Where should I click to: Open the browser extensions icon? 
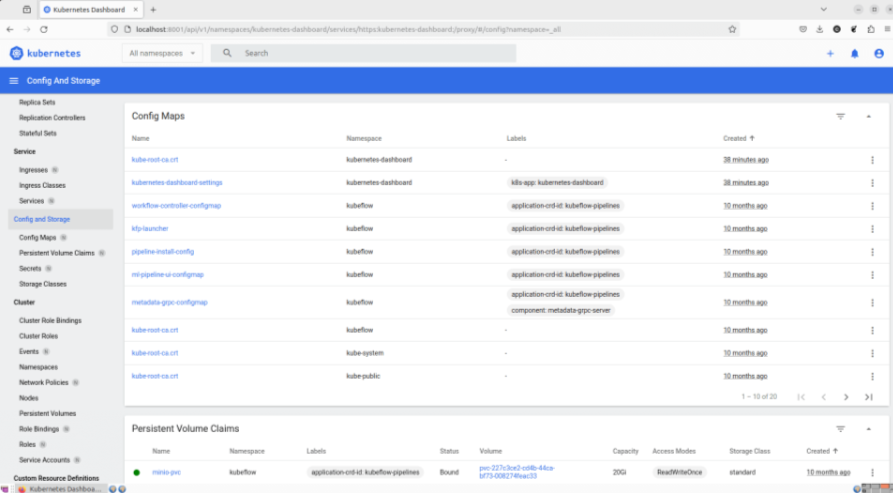[x=871, y=29]
